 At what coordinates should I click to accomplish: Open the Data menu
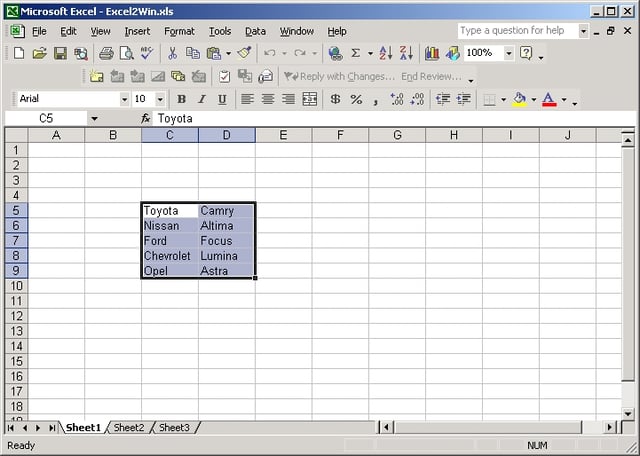tap(256, 31)
